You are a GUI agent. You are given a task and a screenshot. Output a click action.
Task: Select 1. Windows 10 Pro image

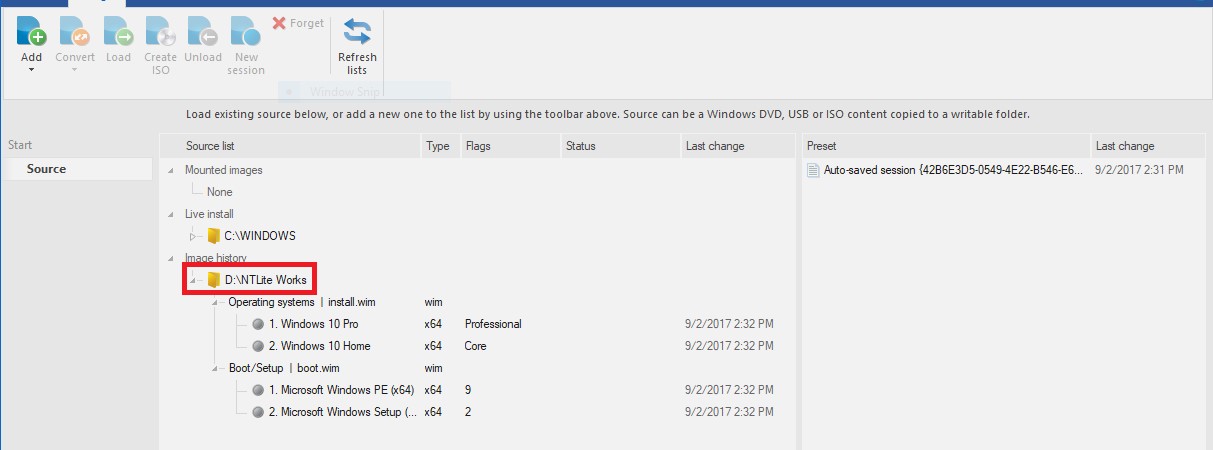pyautogui.click(x=313, y=324)
